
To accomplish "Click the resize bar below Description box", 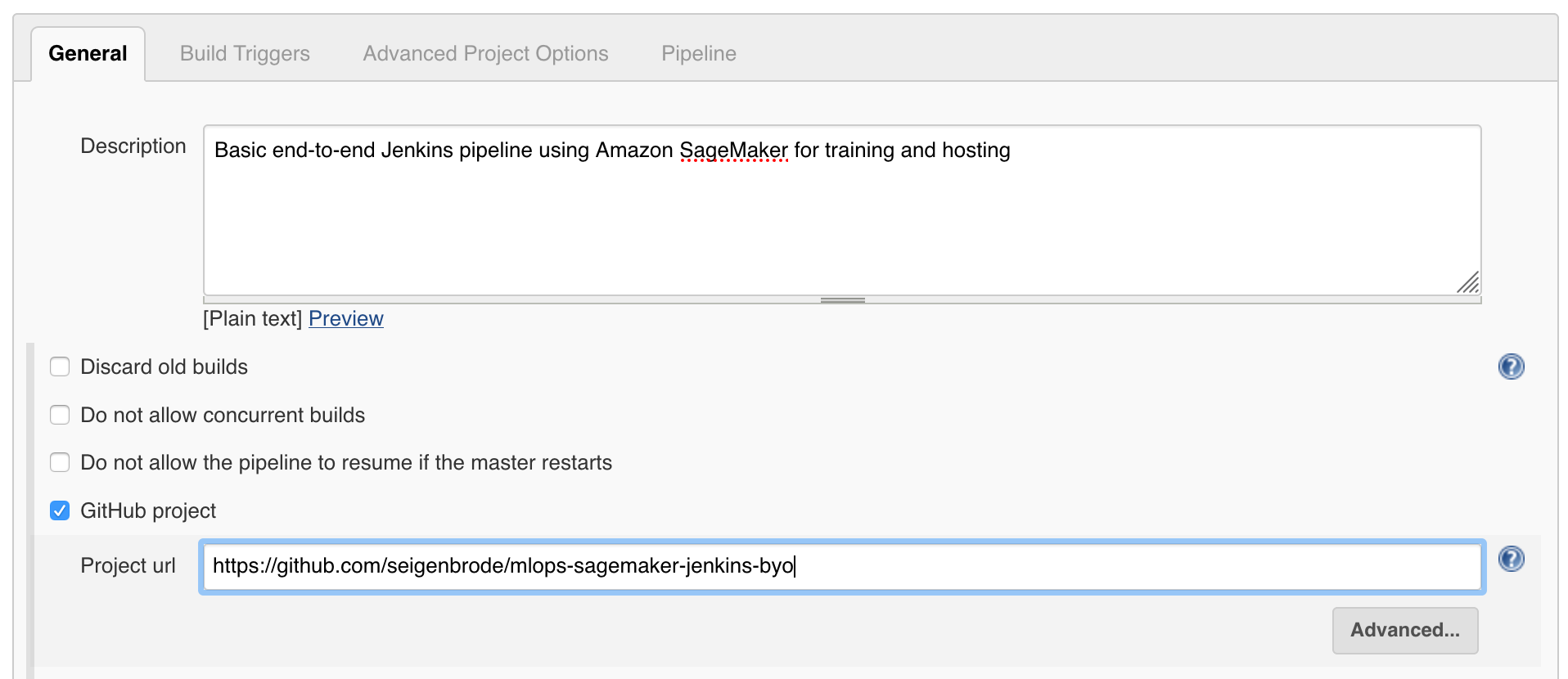I will point(842,300).
